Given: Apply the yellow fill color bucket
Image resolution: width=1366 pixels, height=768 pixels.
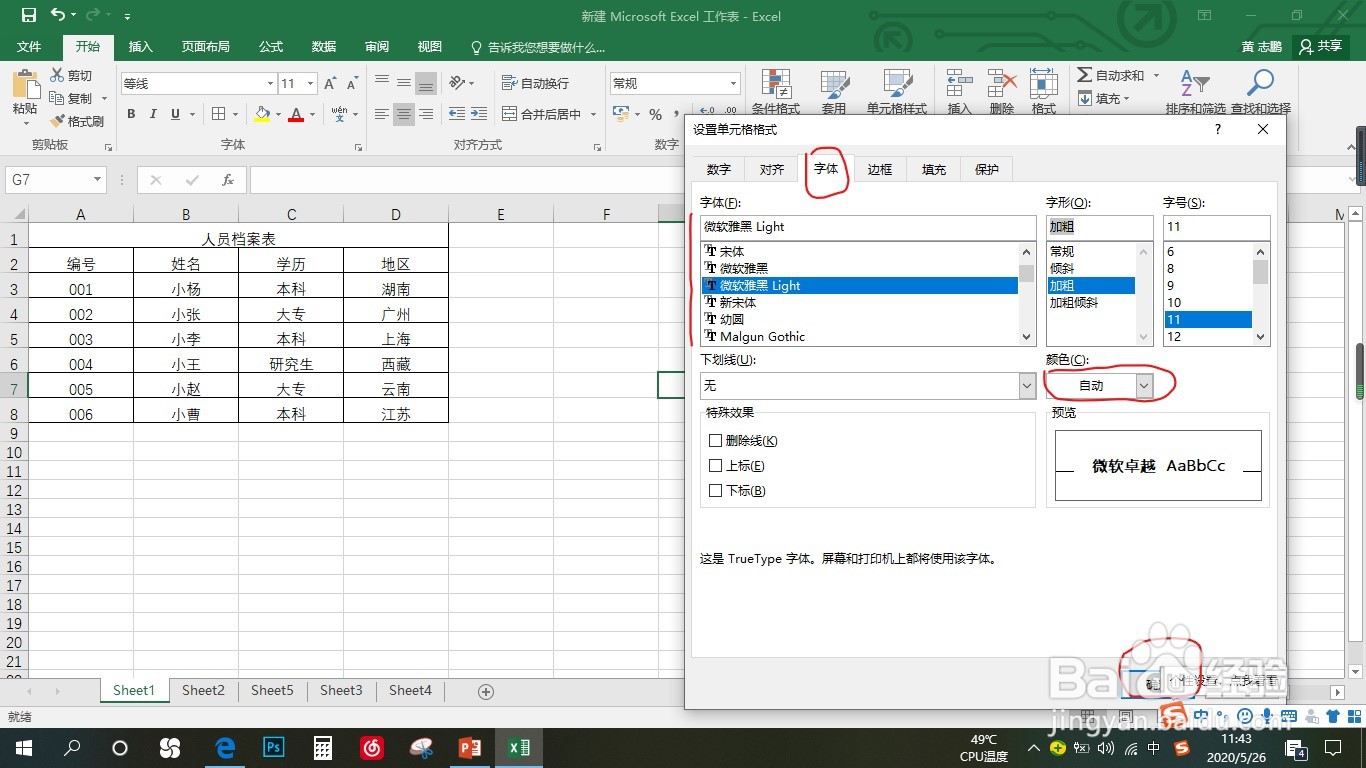Looking at the screenshot, I should click(x=262, y=114).
